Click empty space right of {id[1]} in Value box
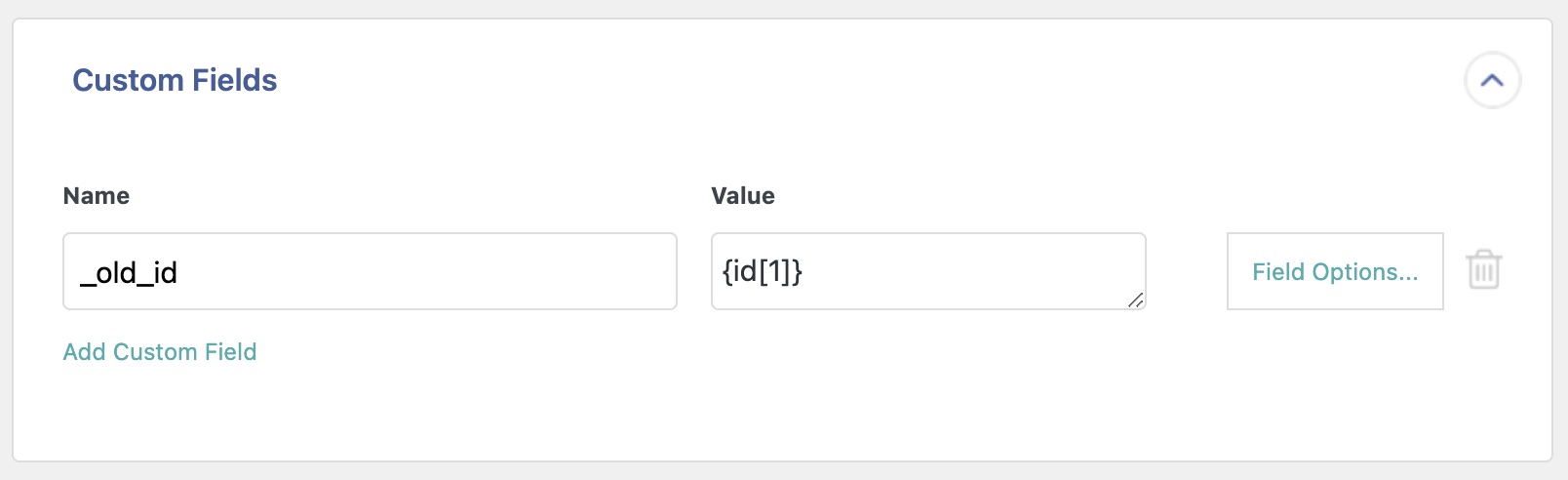 coord(975,271)
